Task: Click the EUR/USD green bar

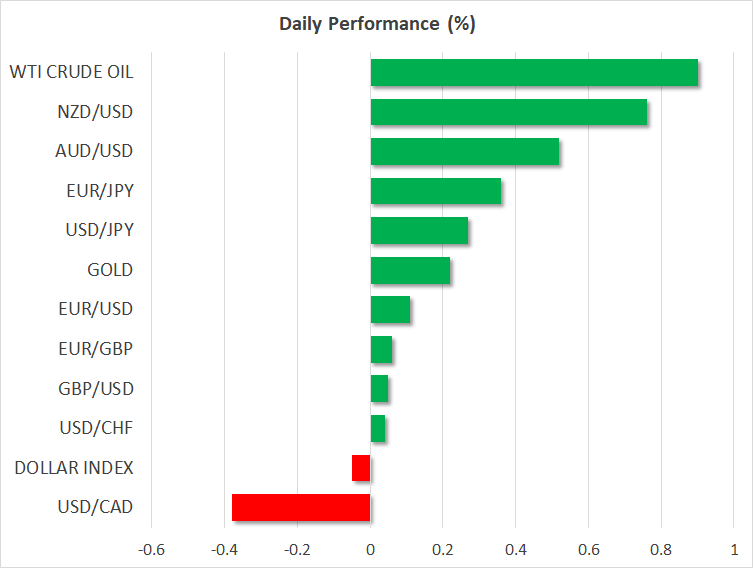Action: [390, 310]
